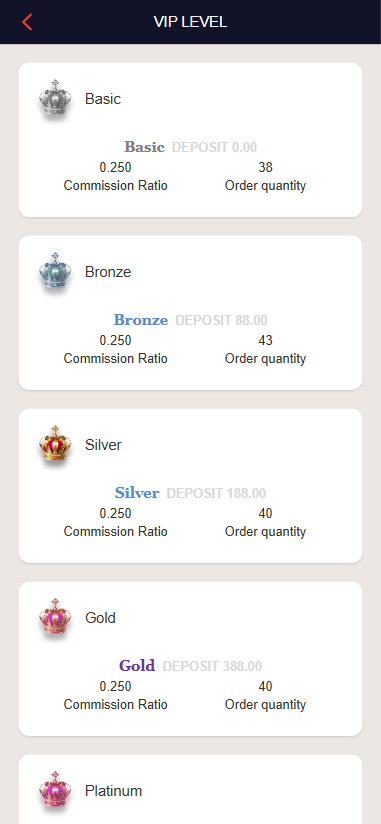Click the Basic silver crown icon
The width and height of the screenshot is (381, 824).
(55, 98)
